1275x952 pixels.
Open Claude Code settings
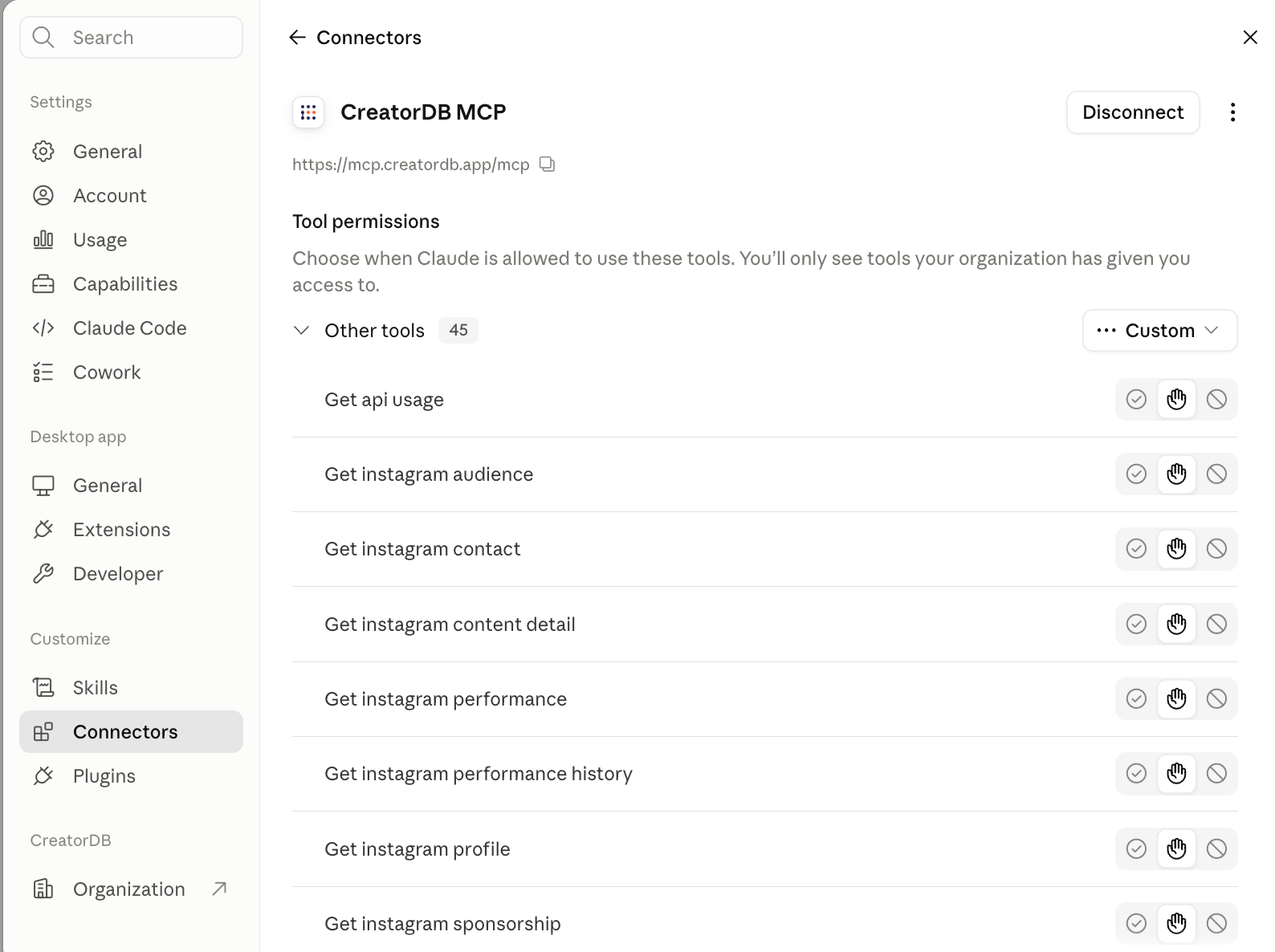click(131, 328)
